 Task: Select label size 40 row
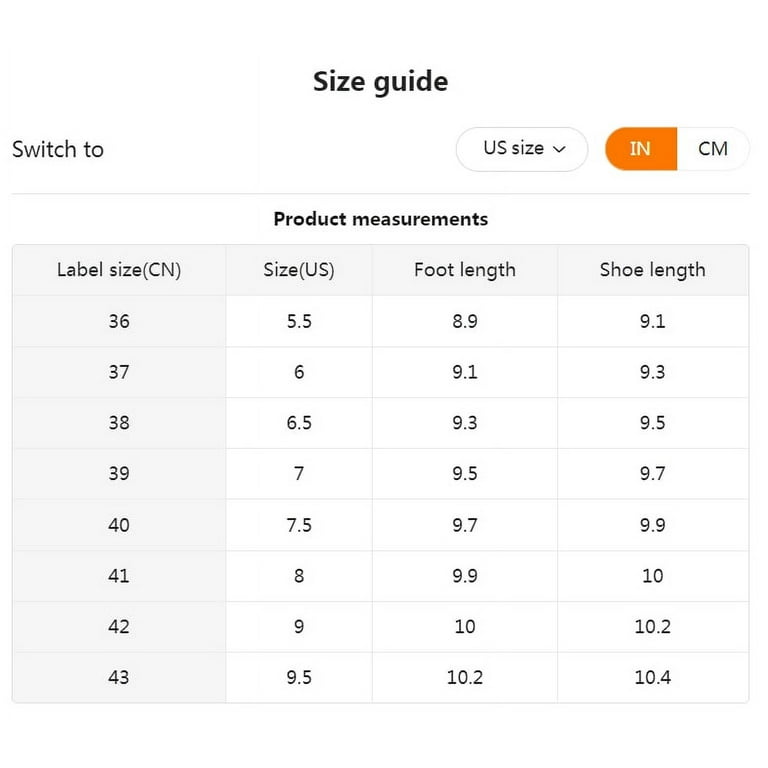381,525
